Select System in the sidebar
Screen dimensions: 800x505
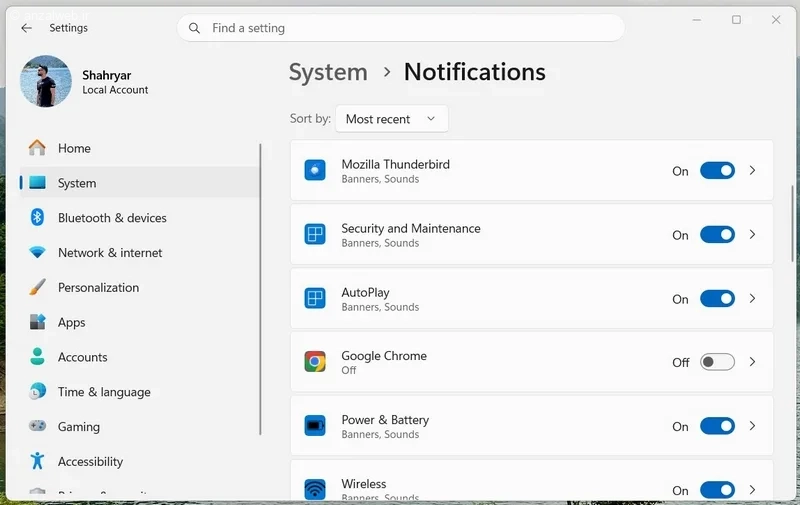[x=139, y=183]
